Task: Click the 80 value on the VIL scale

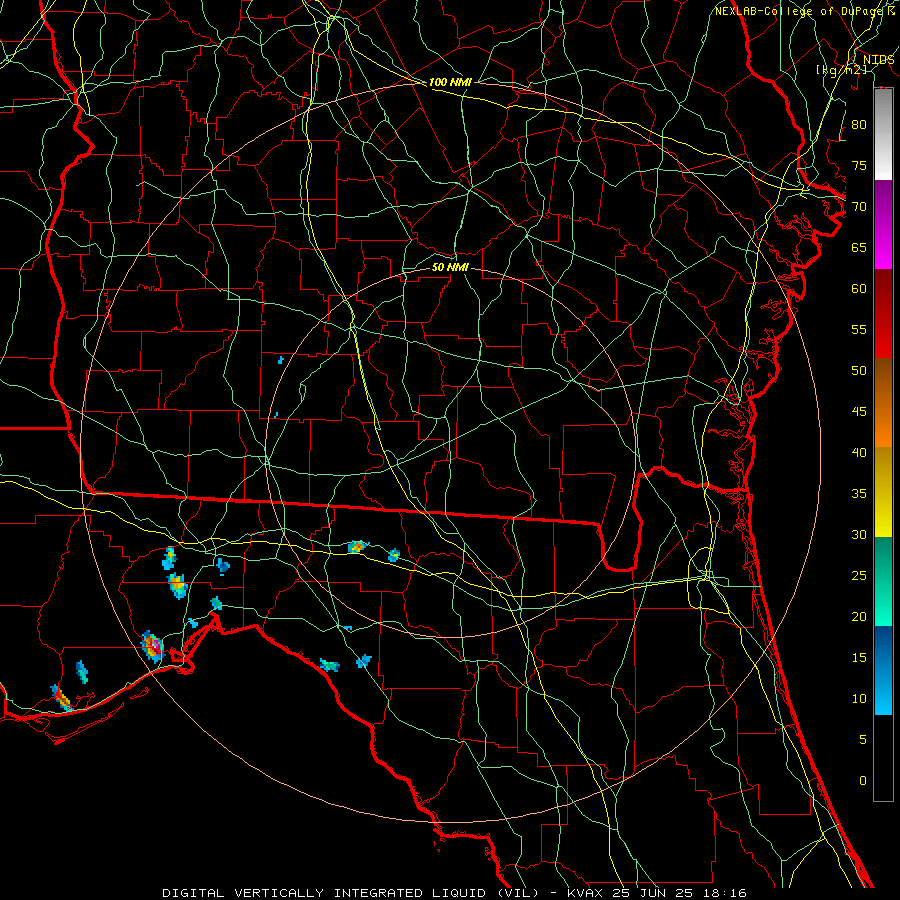Action: [x=859, y=125]
